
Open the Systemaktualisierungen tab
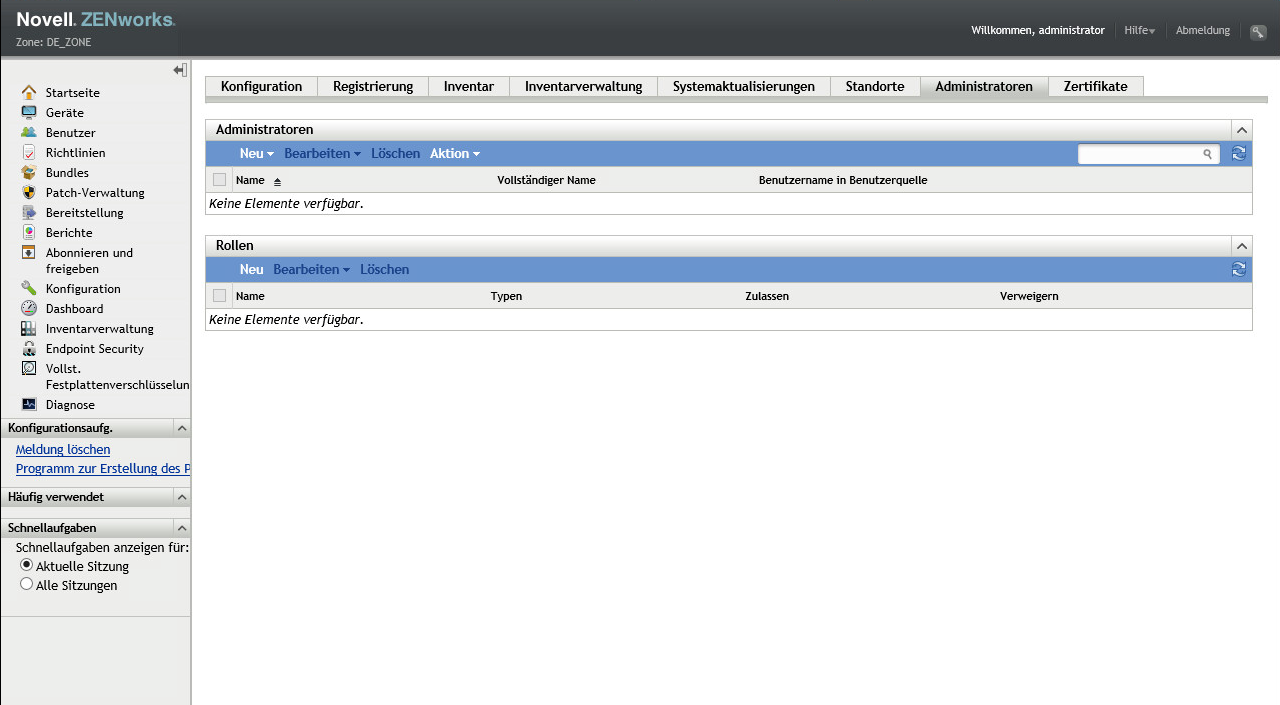pos(744,86)
